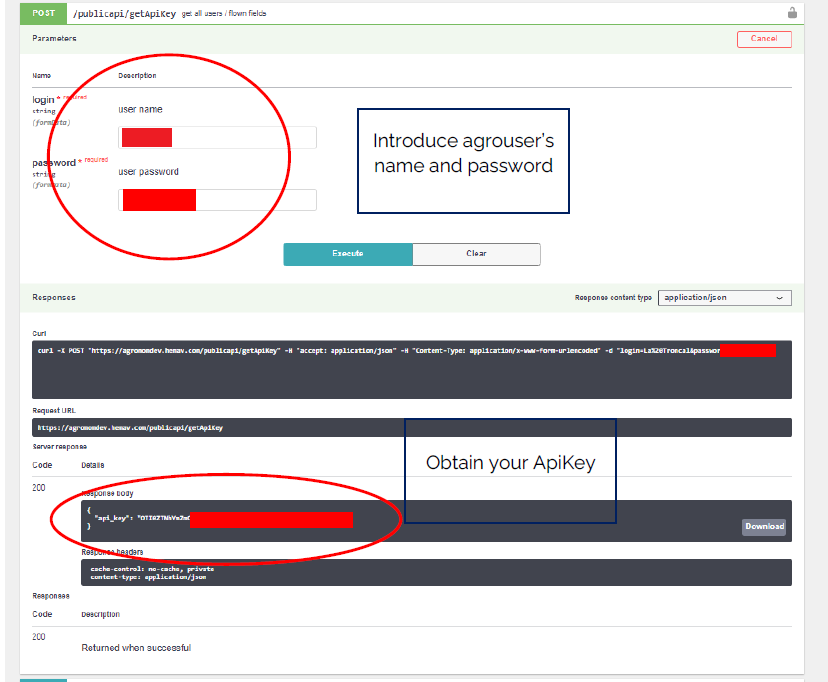
Task: Click the Cancel button
Action: pos(764,39)
